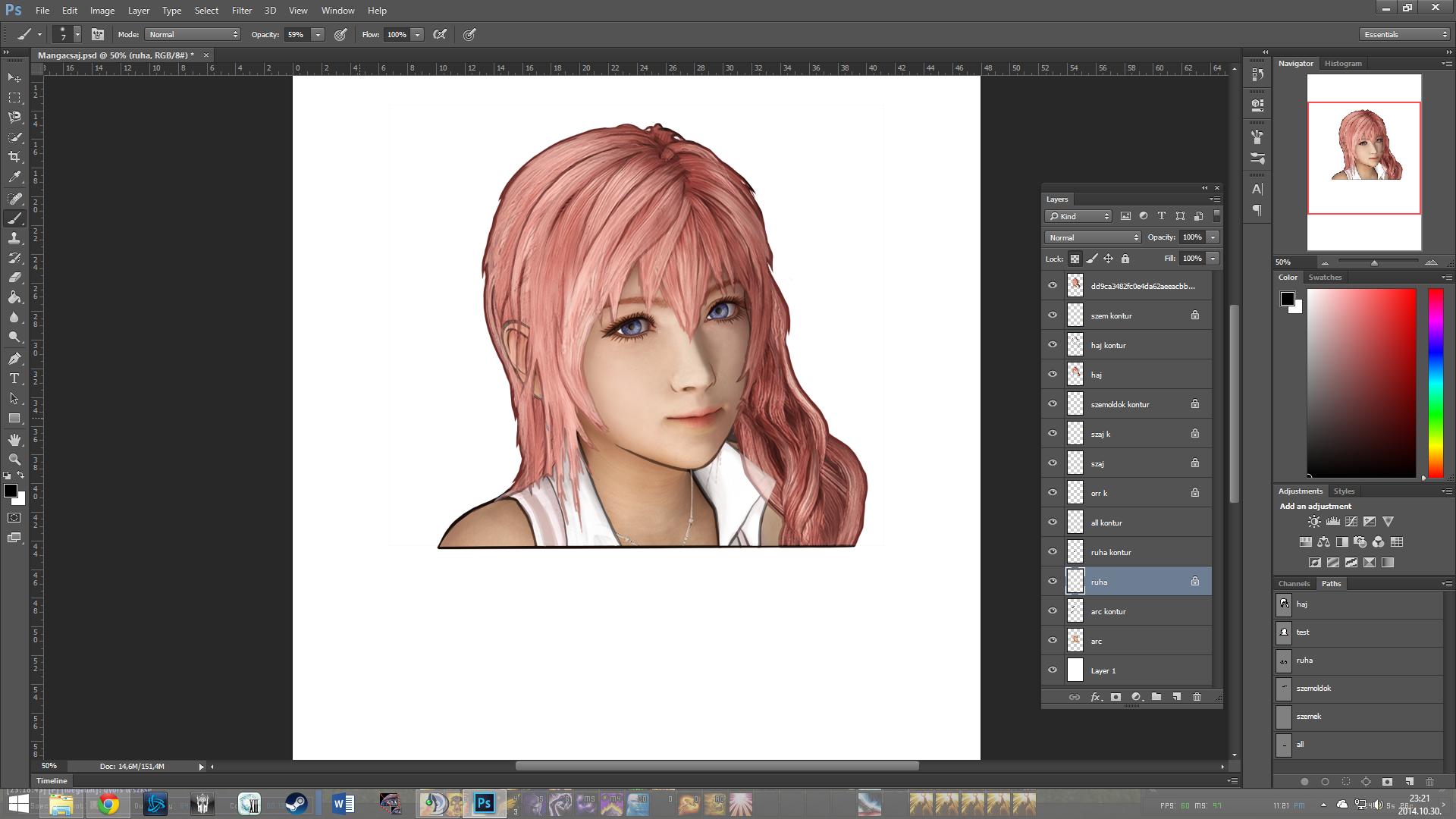Screen dimensions: 1456x819
Task: Switch to the Histogram tab
Action: tap(1343, 64)
